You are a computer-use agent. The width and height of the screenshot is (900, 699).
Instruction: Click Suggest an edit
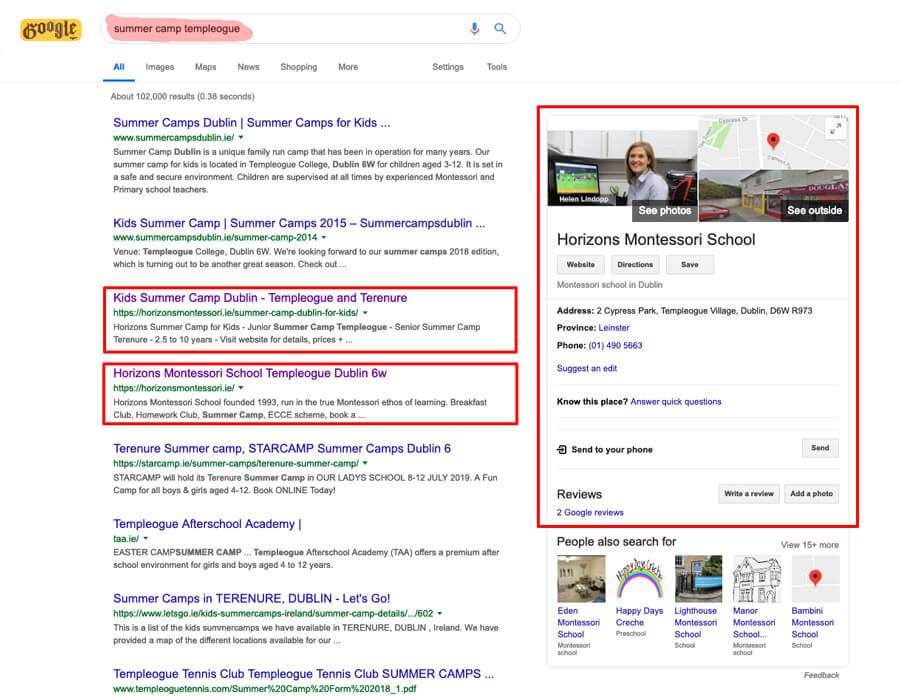point(587,368)
